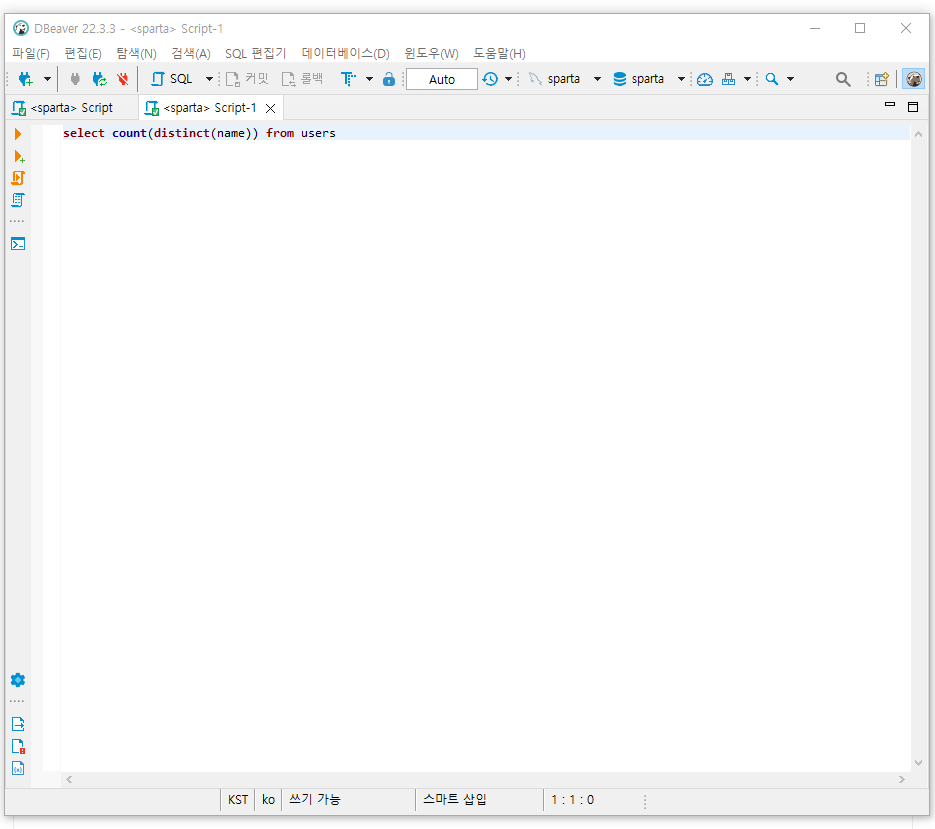Viewport: 935px width, 829px height.
Task: Expand the tools icon dropdown arrow
Action: (x=747, y=79)
